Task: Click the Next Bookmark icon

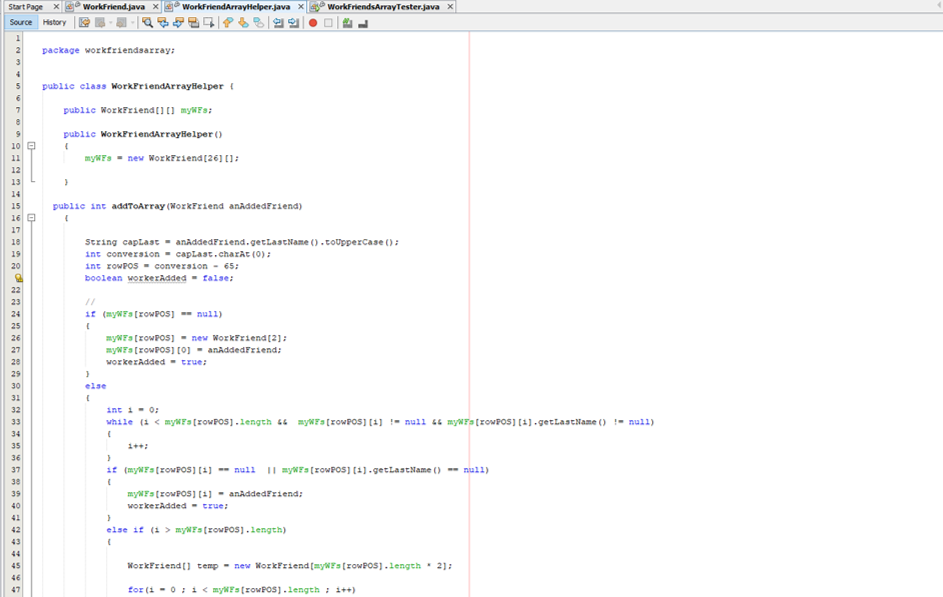Action: [x=242, y=22]
